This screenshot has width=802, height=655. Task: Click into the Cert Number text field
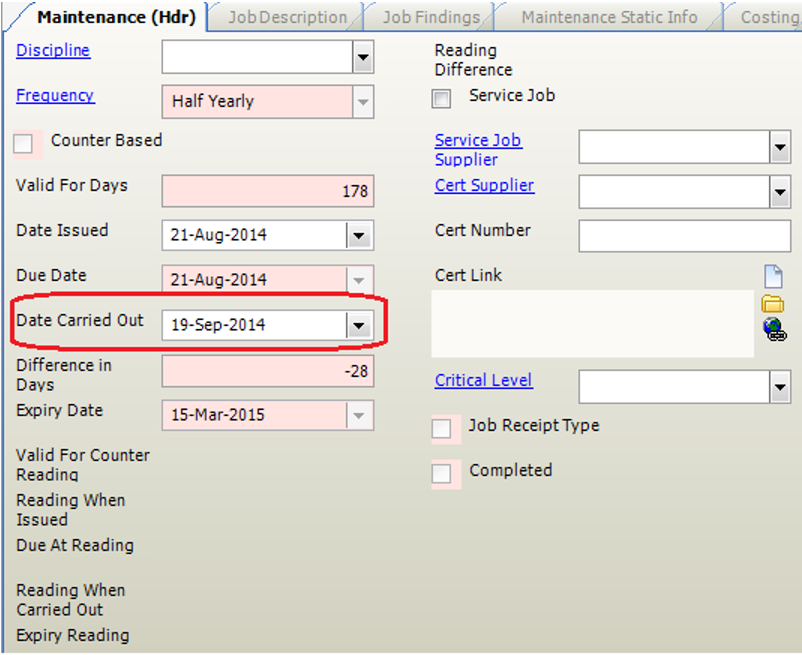684,237
